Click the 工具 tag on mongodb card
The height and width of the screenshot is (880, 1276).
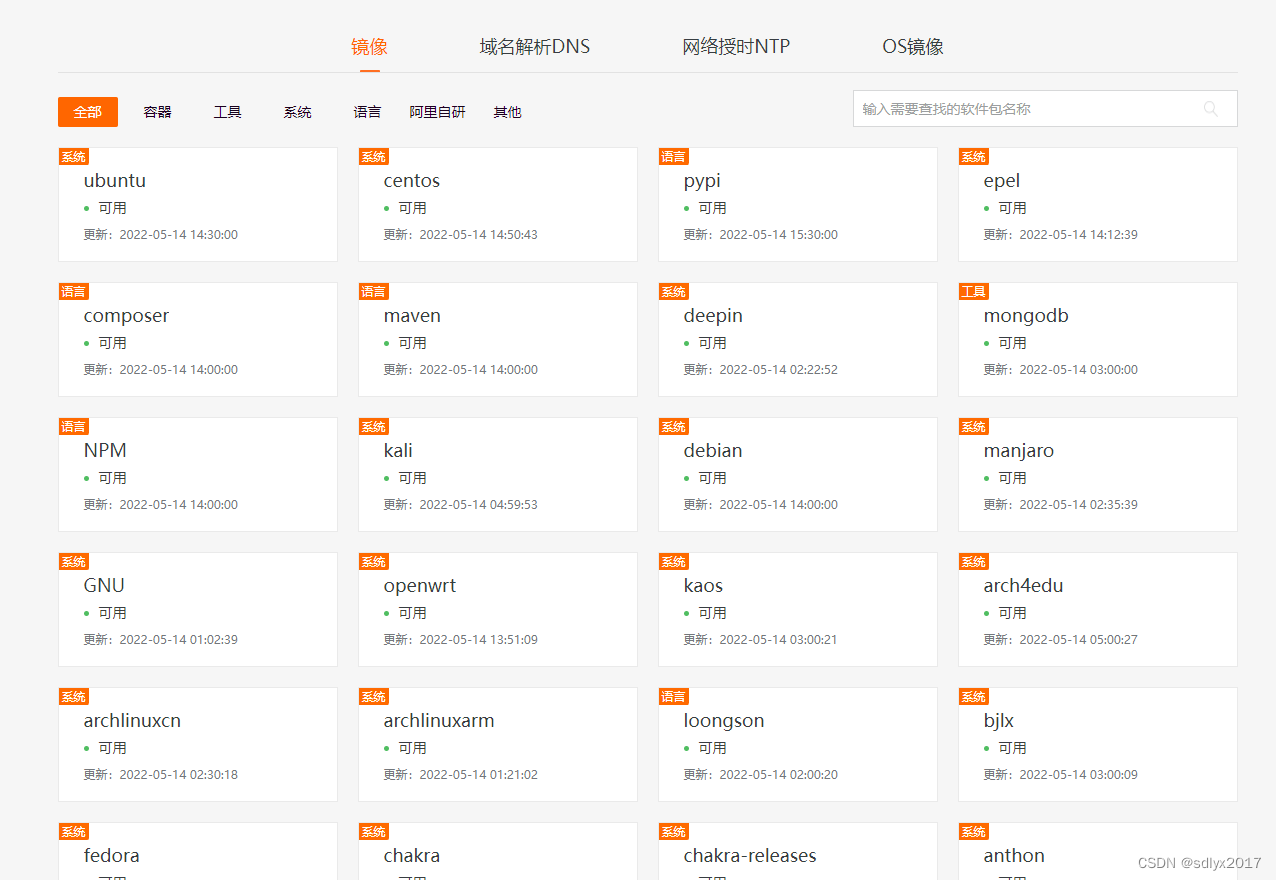point(974,292)
